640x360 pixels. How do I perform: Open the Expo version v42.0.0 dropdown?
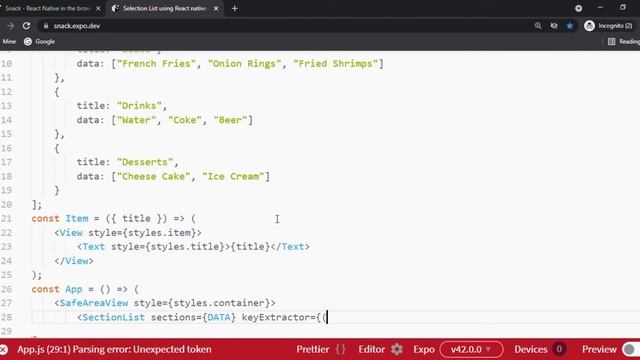(x=471, y=349)
